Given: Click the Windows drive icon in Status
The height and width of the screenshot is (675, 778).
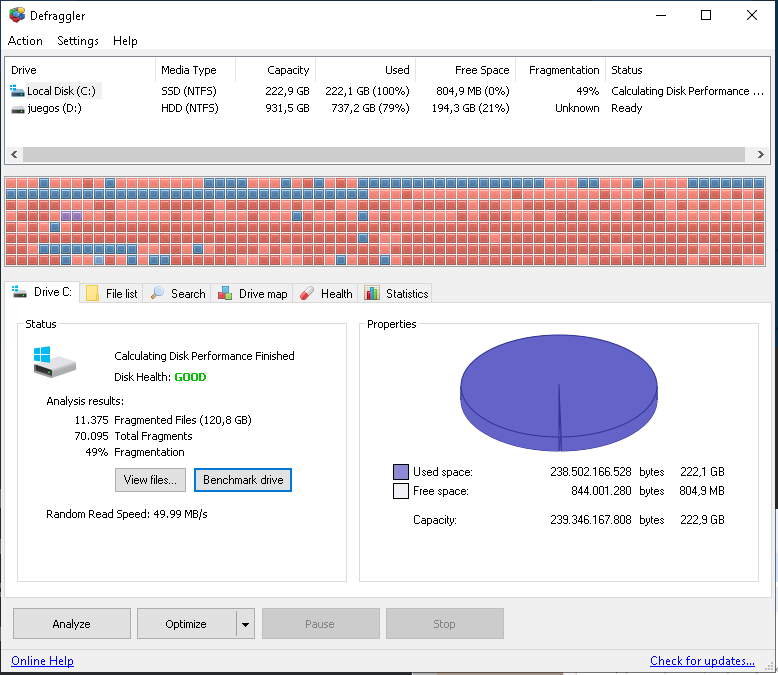Looking at the screenshot, I should tap(55, 362).
